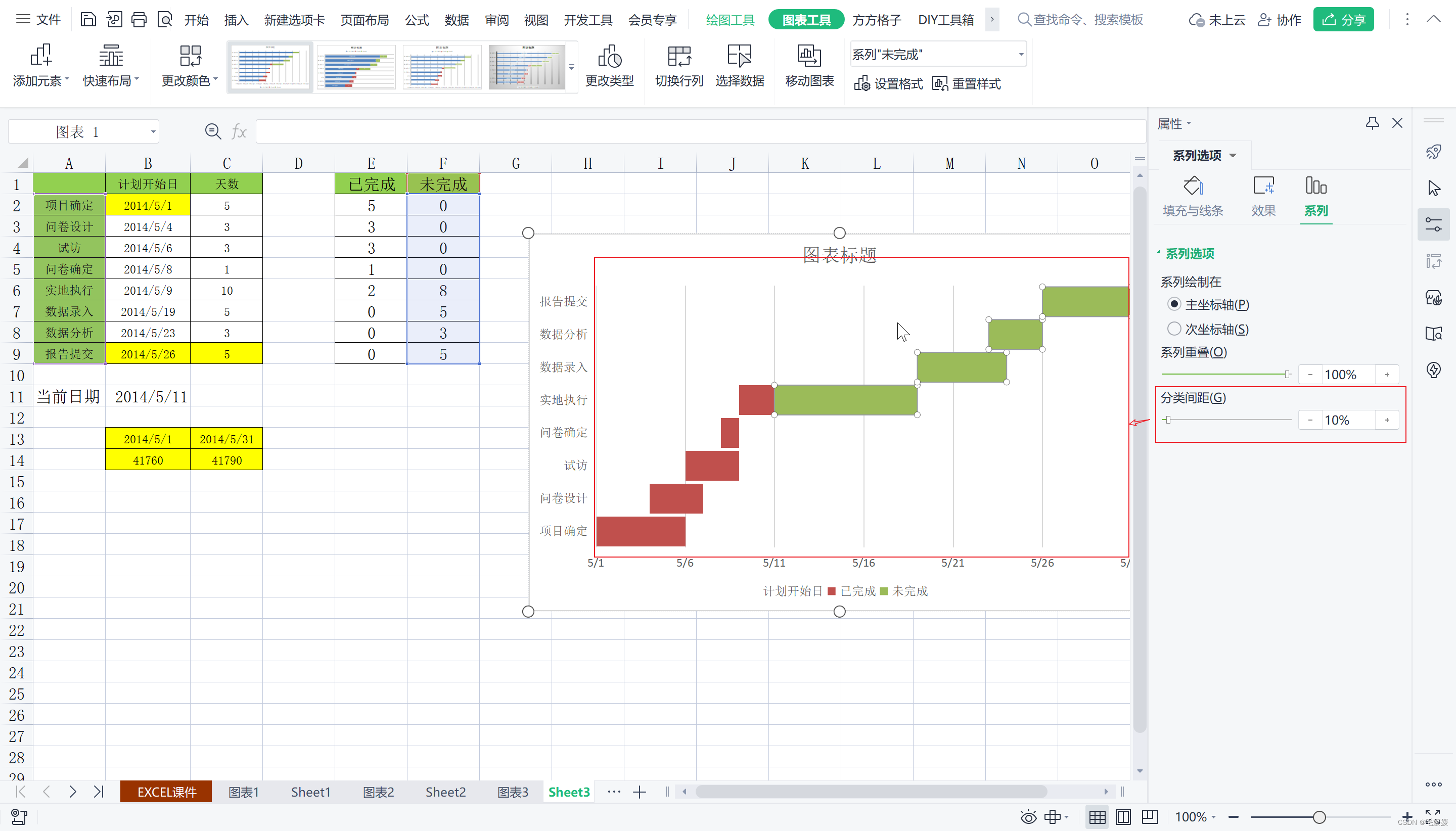Image resolution: width=1456 pixels, height=831 pixels.
Task: Increase the series overlap percentage with the plus button
Action: (x=1387, y=375)
